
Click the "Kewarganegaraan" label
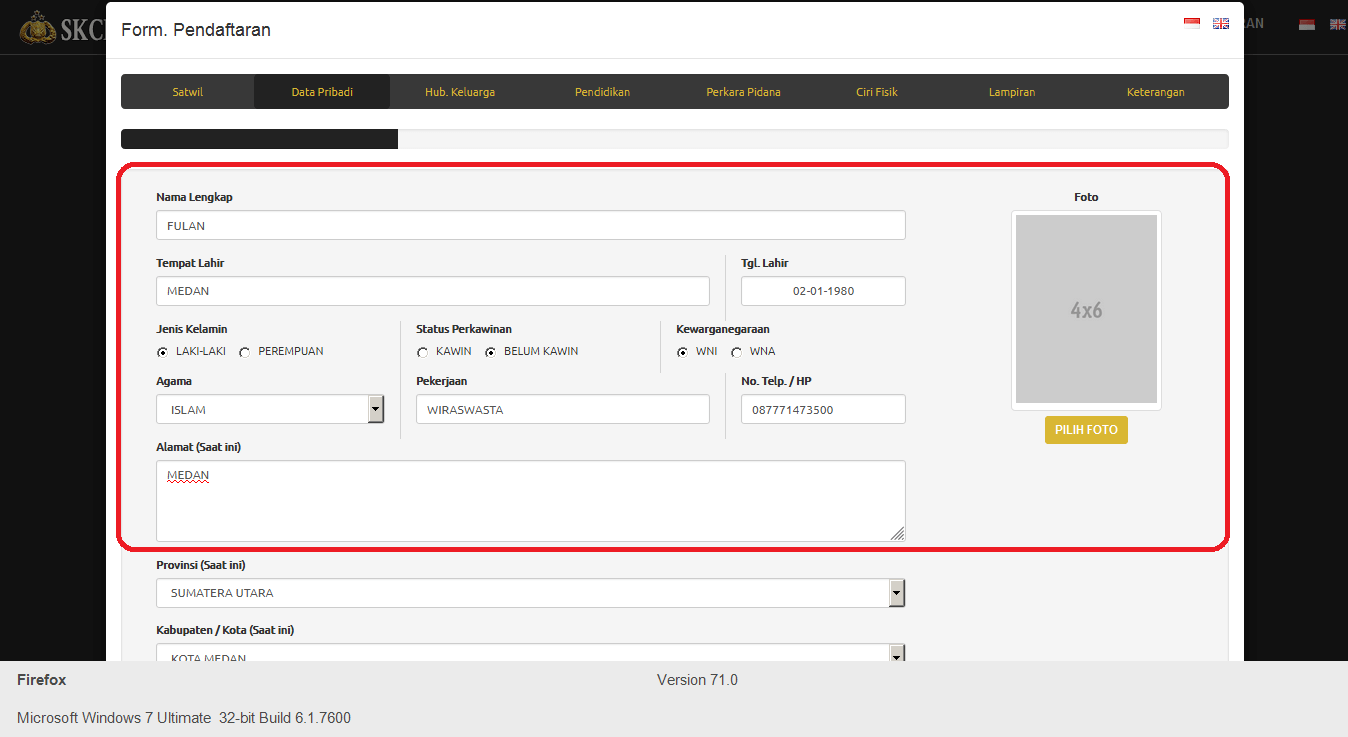point(723,329)
